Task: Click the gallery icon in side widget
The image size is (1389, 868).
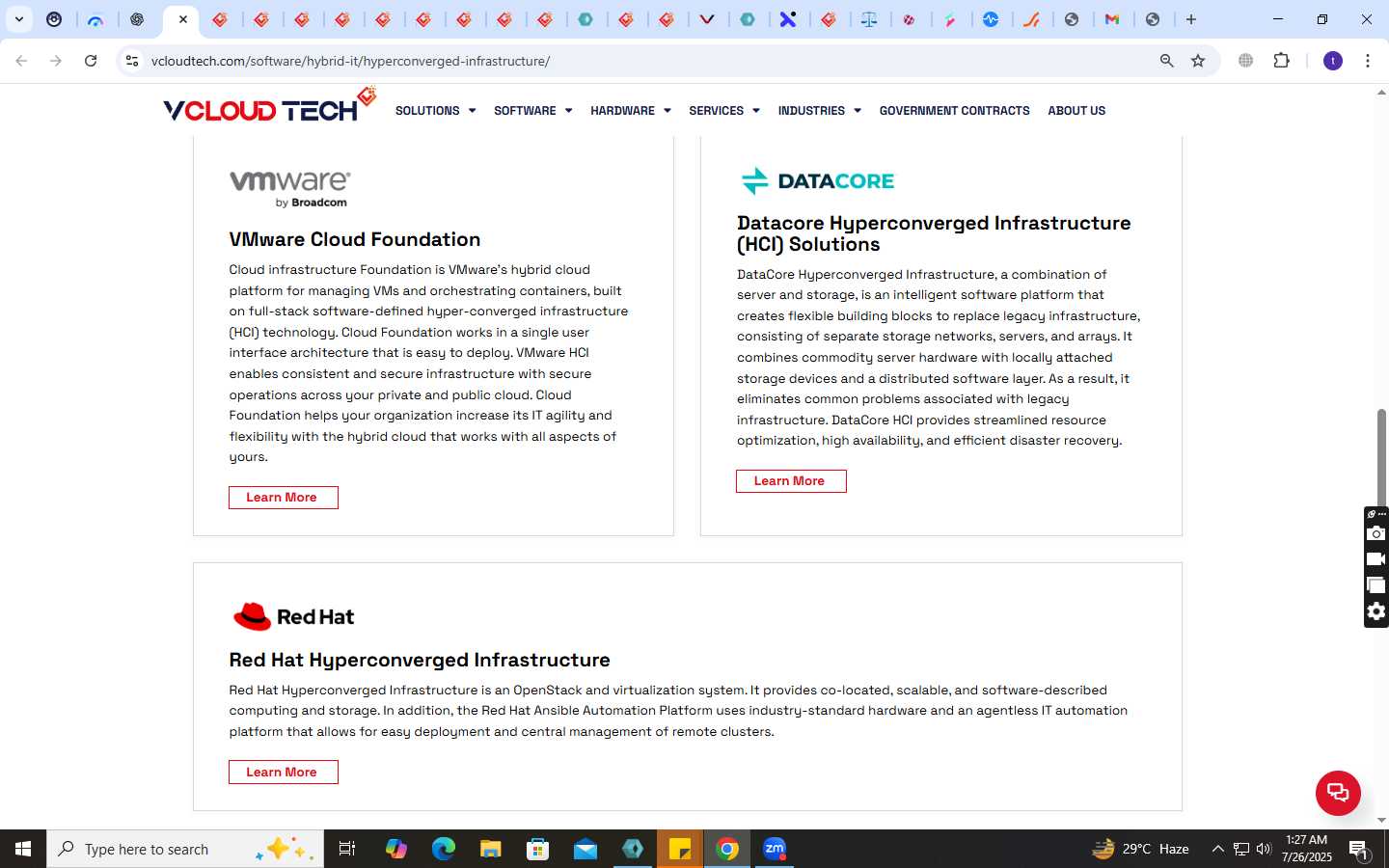Action: click(x=1376, y=585)
